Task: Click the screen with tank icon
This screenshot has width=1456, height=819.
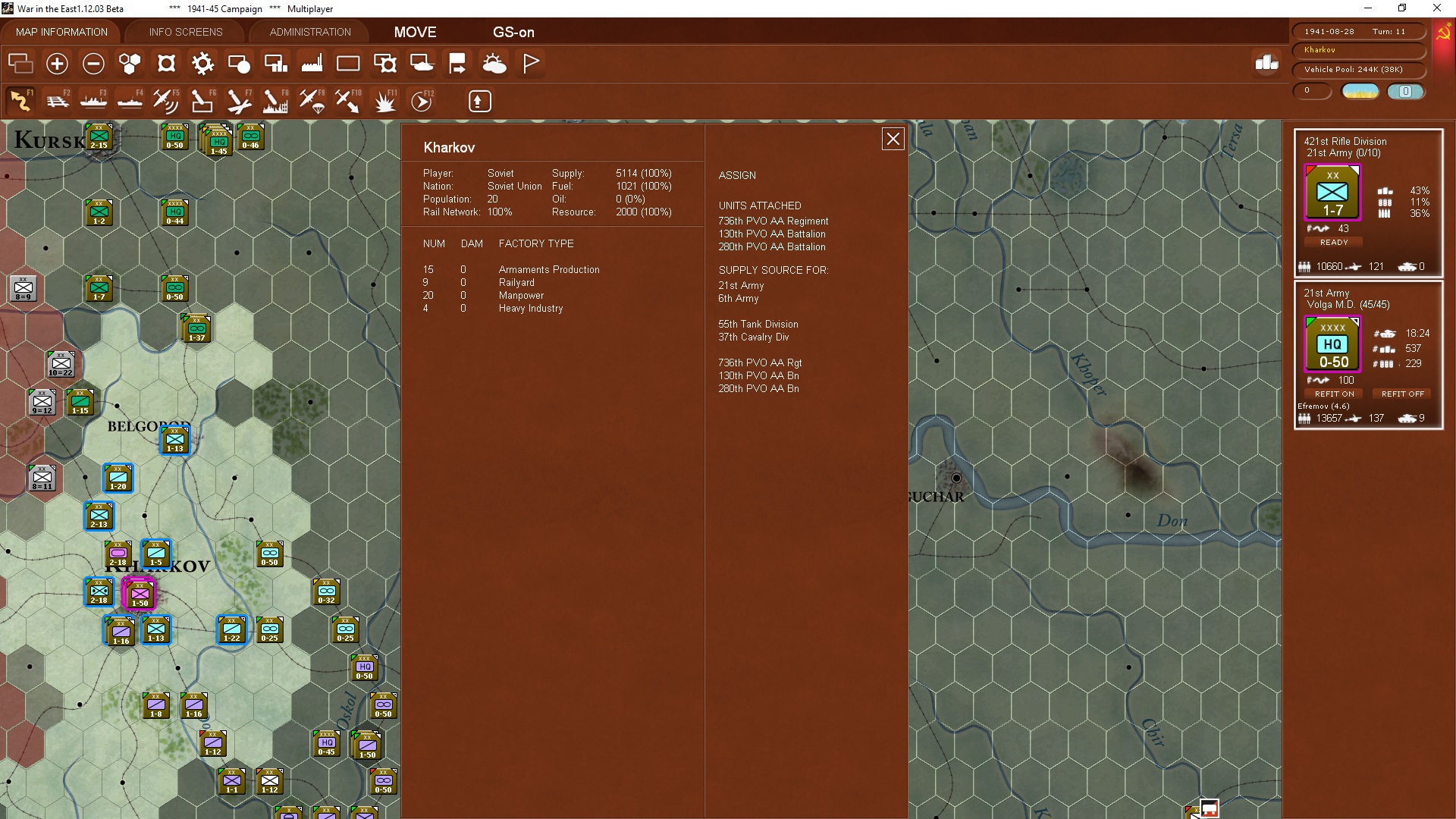Action: (x=422, y=64)
